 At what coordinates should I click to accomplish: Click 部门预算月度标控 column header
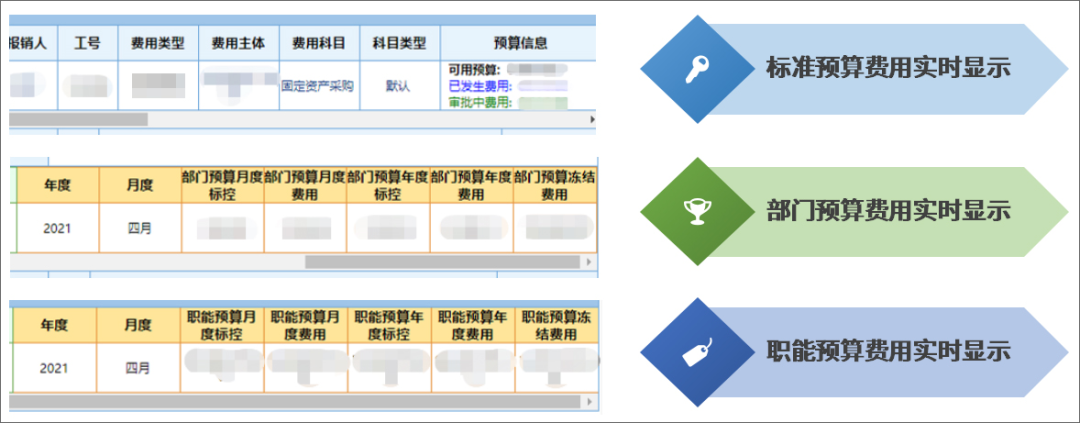(x=222, y=185)
